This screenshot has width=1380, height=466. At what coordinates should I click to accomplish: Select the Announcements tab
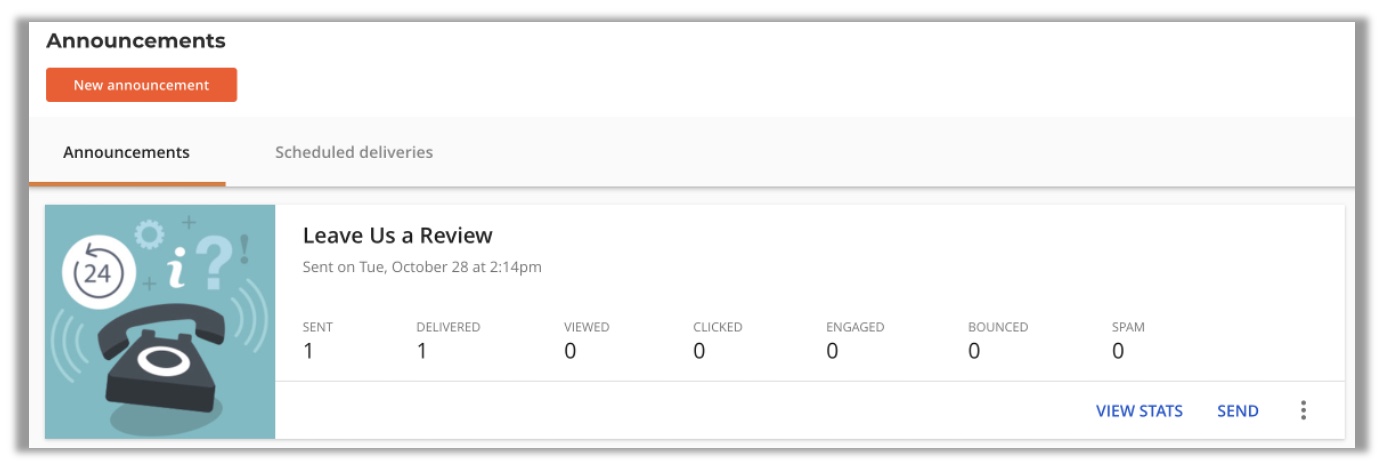pyautogui.click(x=126, y=152)
